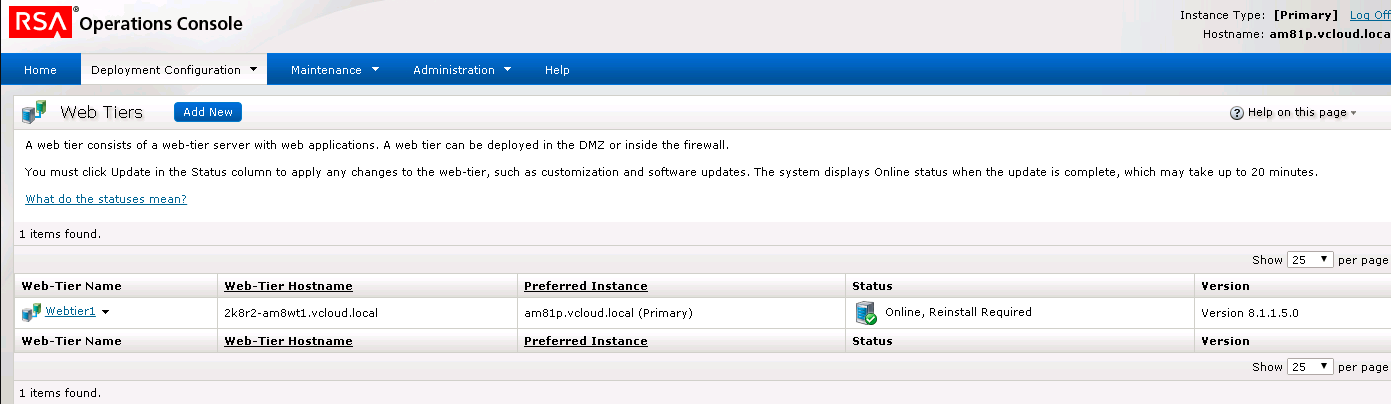Expand the Webtier1 context menu arrow
The height and width of the screenshot is (404, 1391).
106,312
